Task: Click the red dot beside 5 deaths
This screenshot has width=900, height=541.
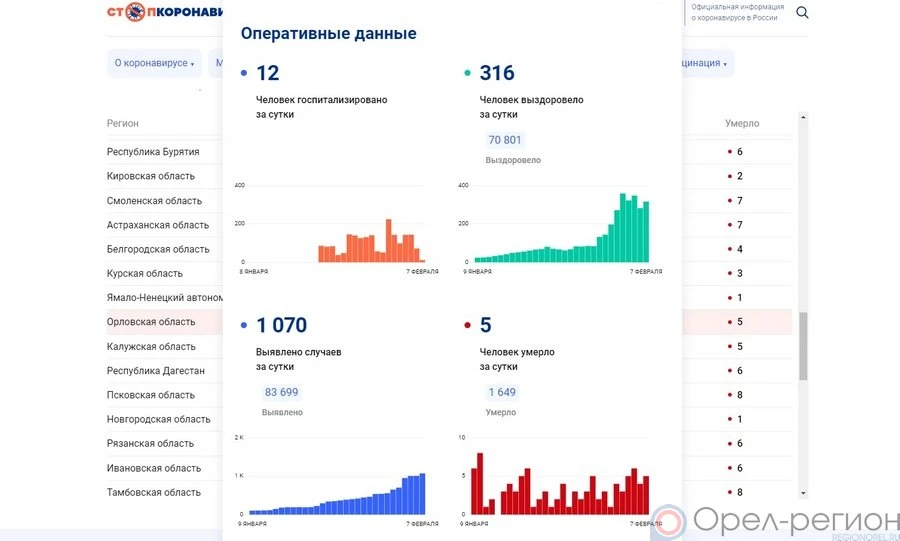Action: click(468, 326)
